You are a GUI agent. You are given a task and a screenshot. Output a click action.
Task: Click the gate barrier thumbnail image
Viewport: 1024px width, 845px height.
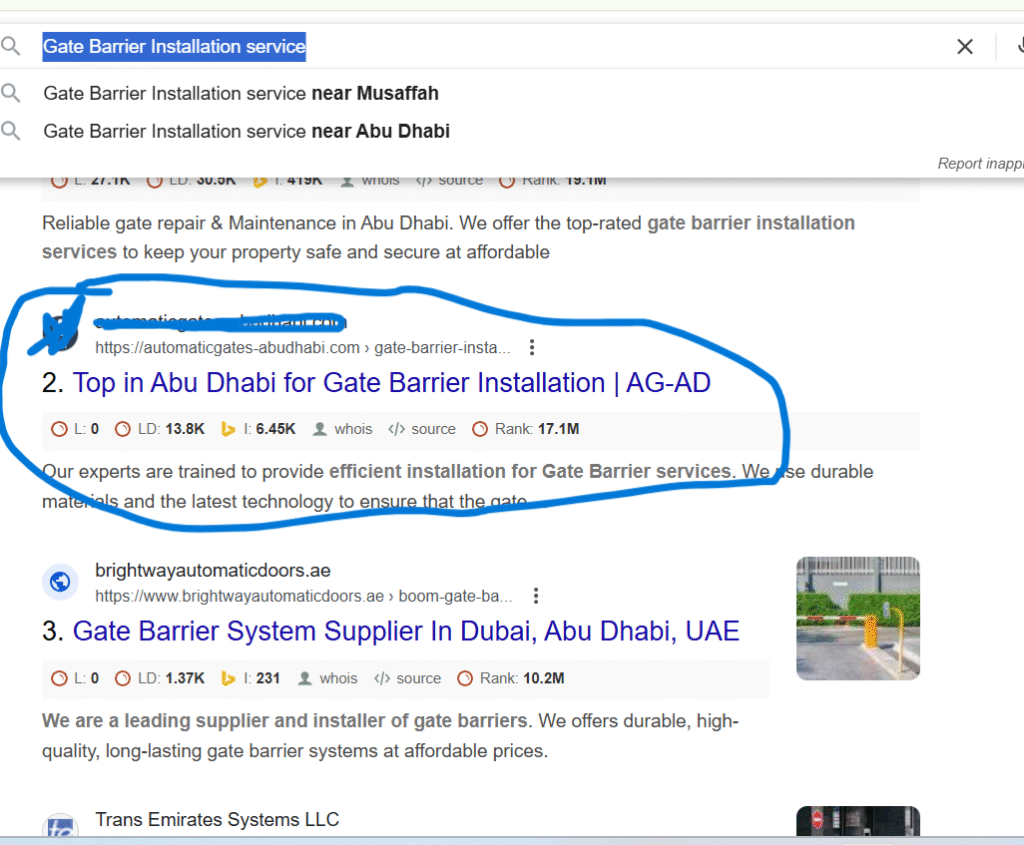[857, 618]
